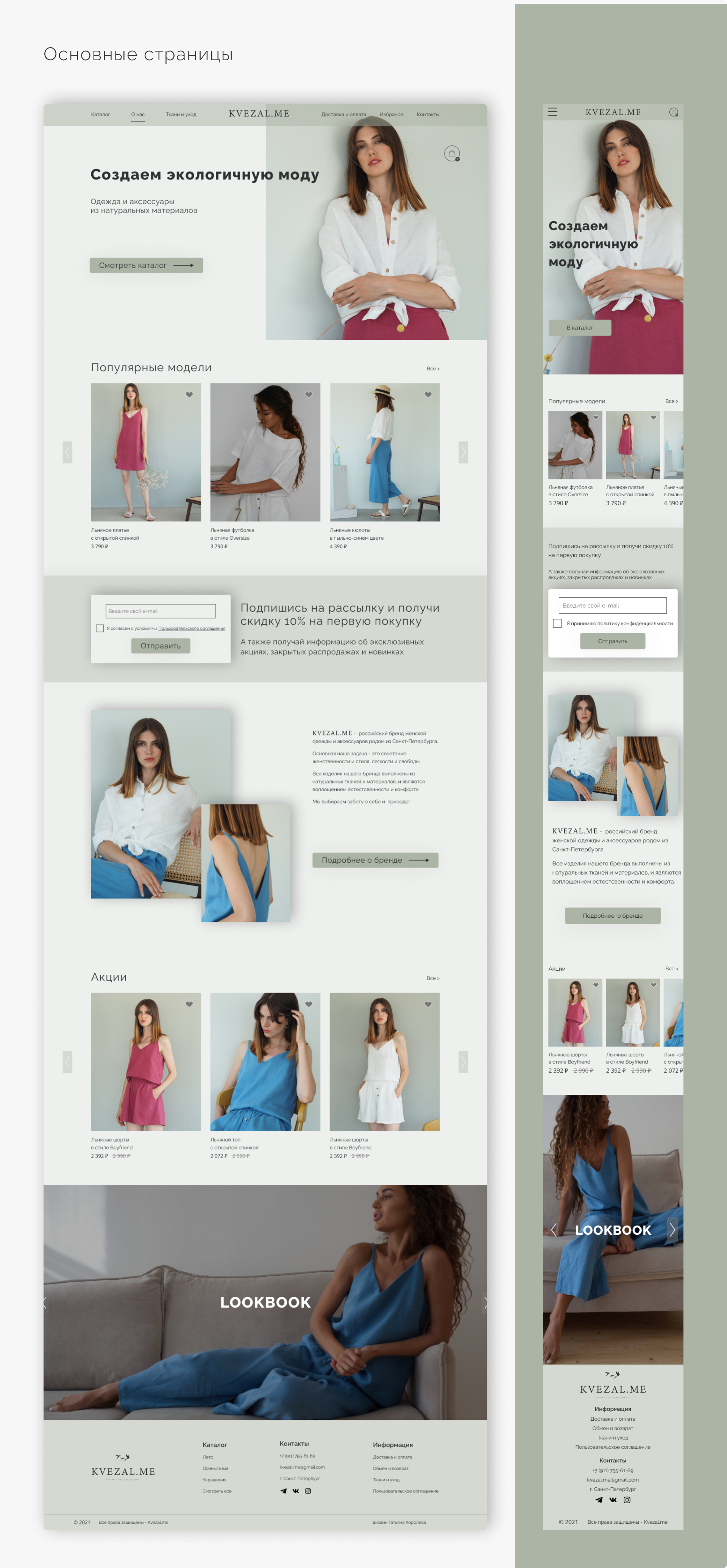Next arrow on mobile LOOKBOOK slider

672,1229
